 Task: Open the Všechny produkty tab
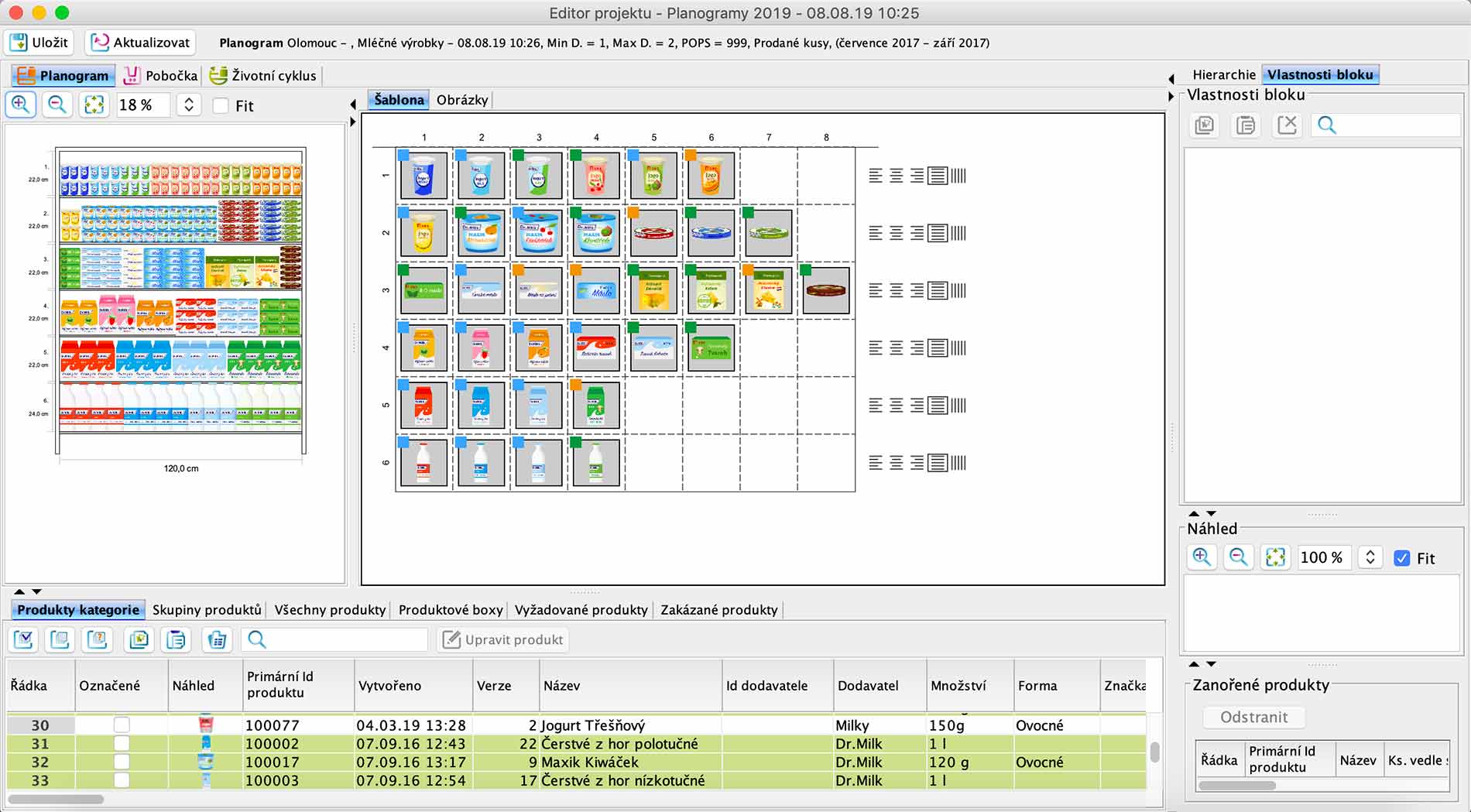[x=330, y=610]
